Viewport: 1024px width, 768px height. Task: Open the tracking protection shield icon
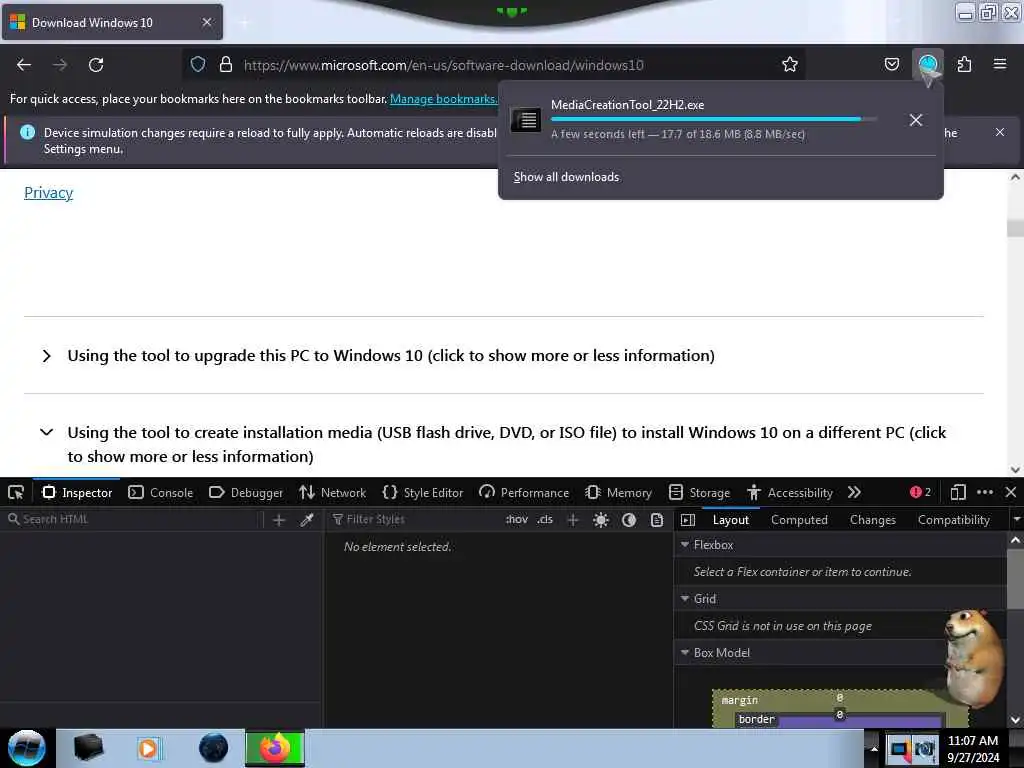coord(198,64)
